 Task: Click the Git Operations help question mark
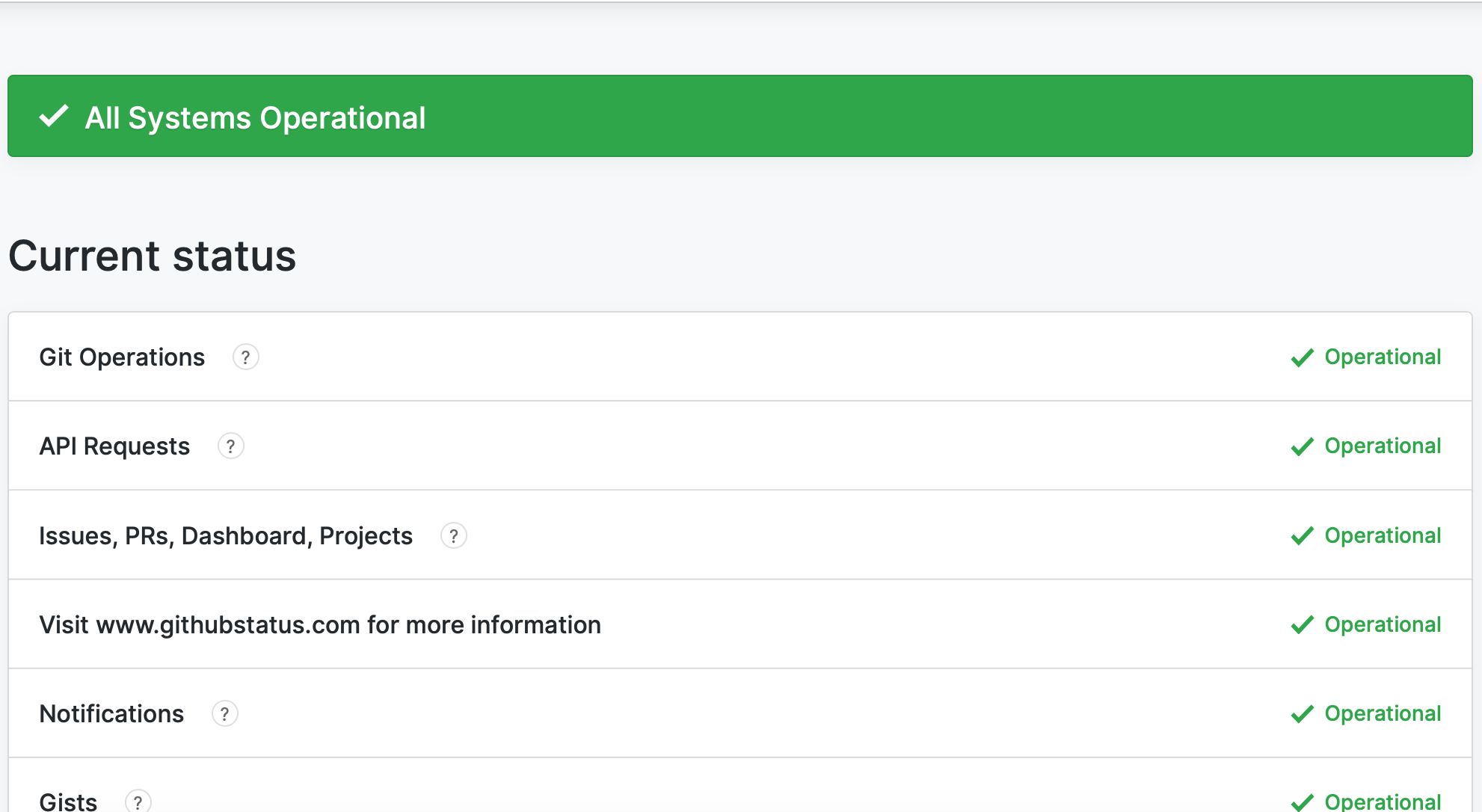[x=245, y=357]
